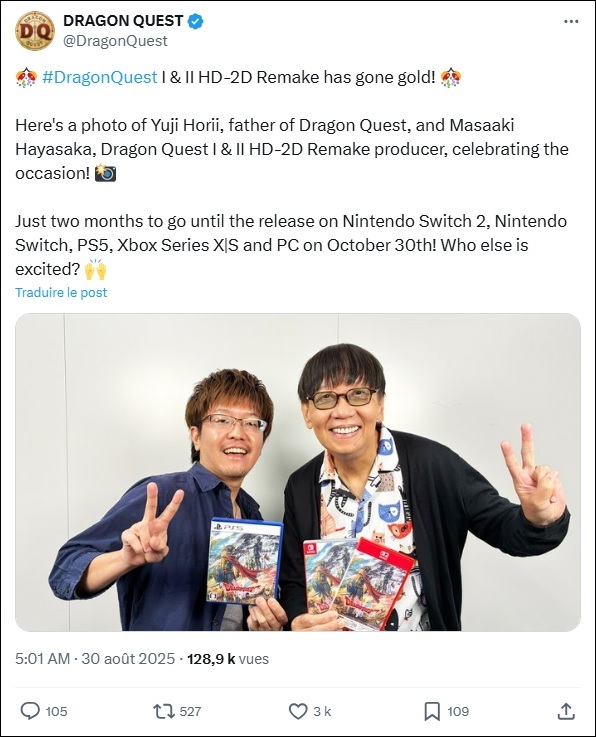Image resolution: width=596 pixels, height=737 pixels.
Task: Click the 527 reposts count
Action: pyautogui.click(x=190, y=712)
